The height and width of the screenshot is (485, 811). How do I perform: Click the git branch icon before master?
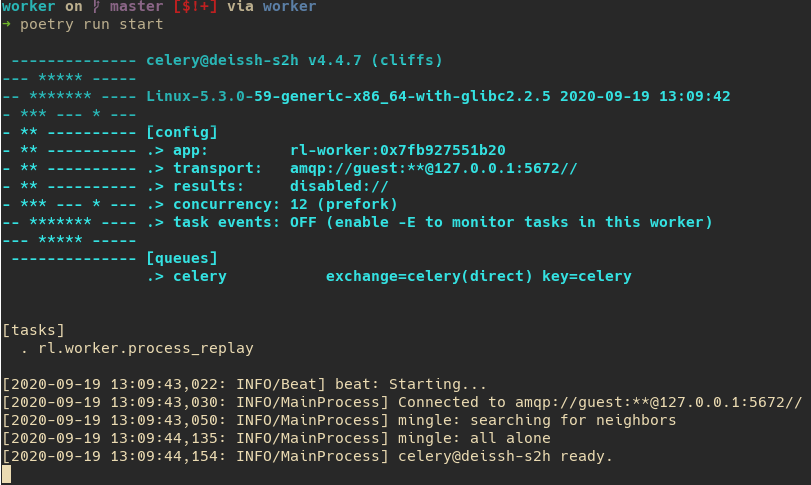pos(96,7)
